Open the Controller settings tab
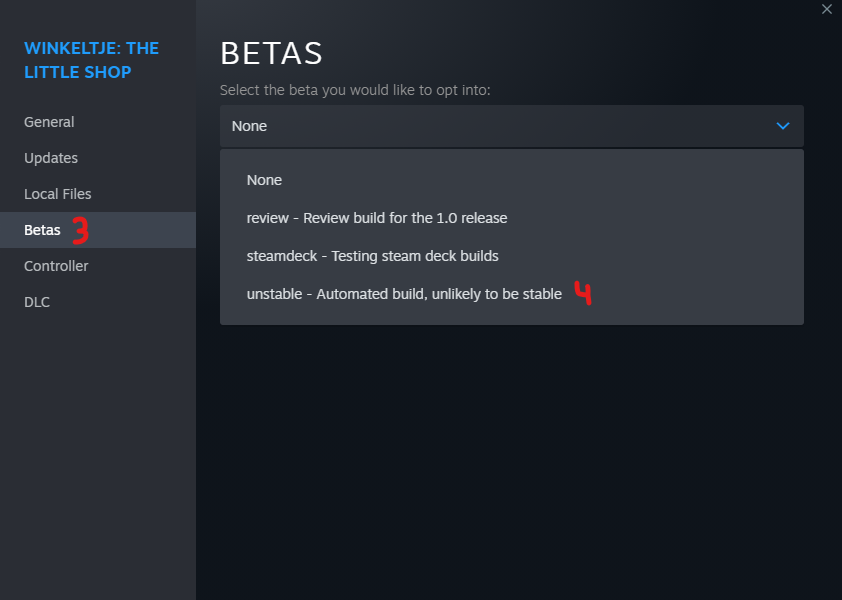This screenshot has height=600, width=842. tap(56, 266)
